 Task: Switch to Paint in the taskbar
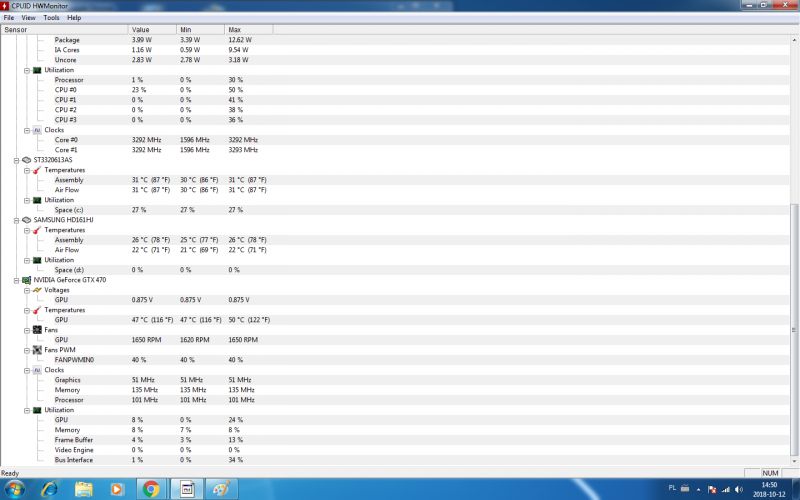(x=221, y=490)
